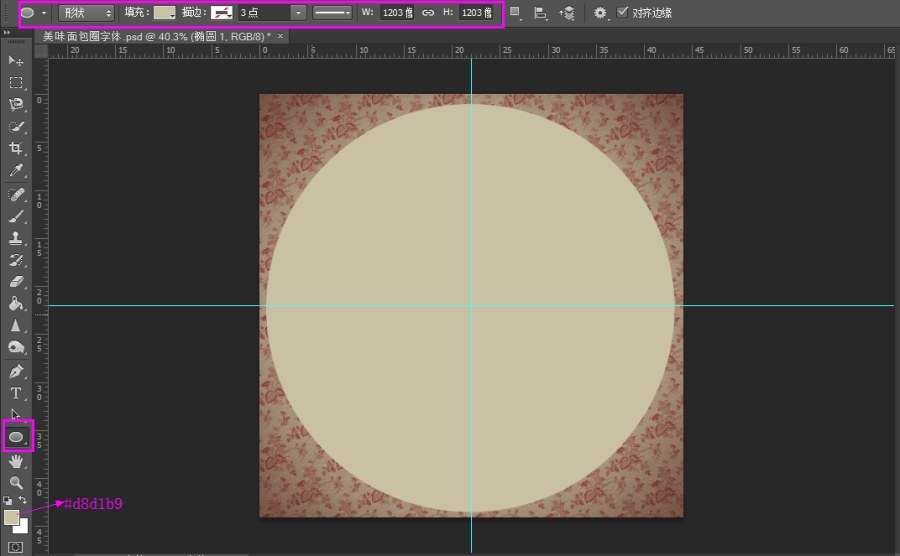
Task: Open tool mode Shape dropdown
Action: [x=87, y=13]
